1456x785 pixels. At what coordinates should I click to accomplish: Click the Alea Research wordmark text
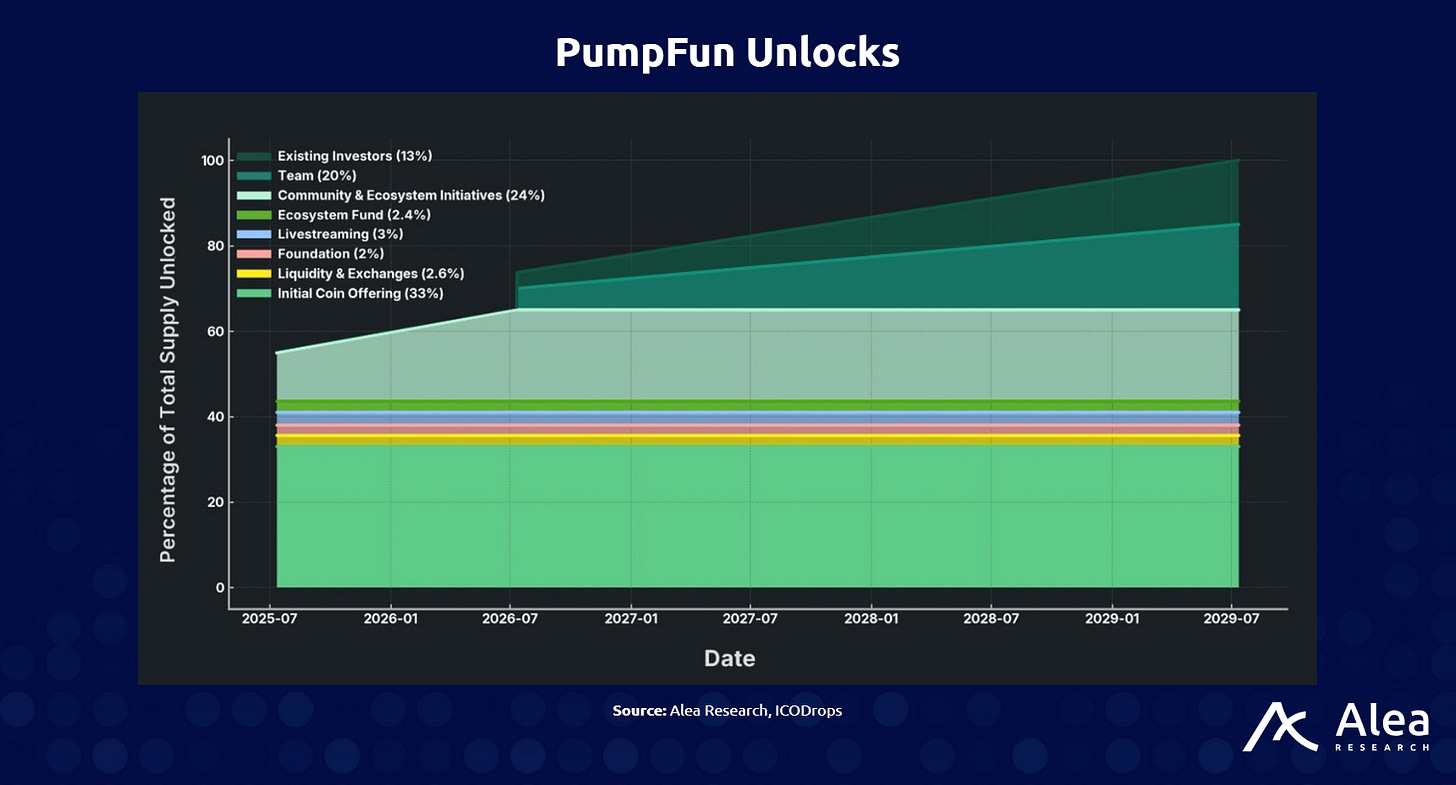tap(1376, 727)
